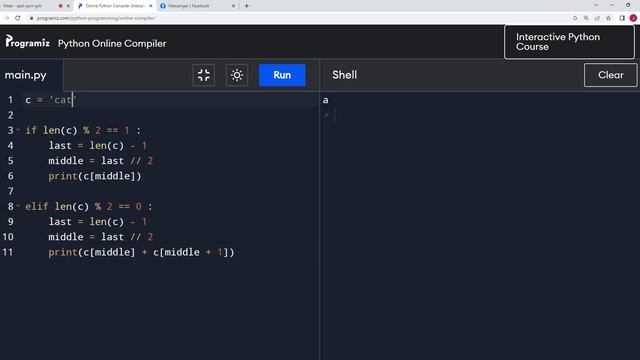Image resolution: width=640 pixels, height=360 pixels.
Task: Go forward in browser history
Action: [x=7, y=18]
